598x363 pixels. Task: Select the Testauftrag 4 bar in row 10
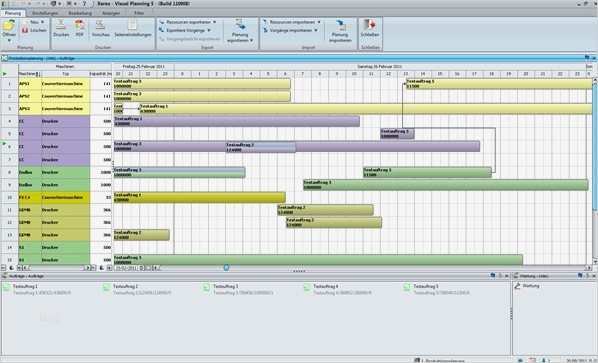point(199,197)
